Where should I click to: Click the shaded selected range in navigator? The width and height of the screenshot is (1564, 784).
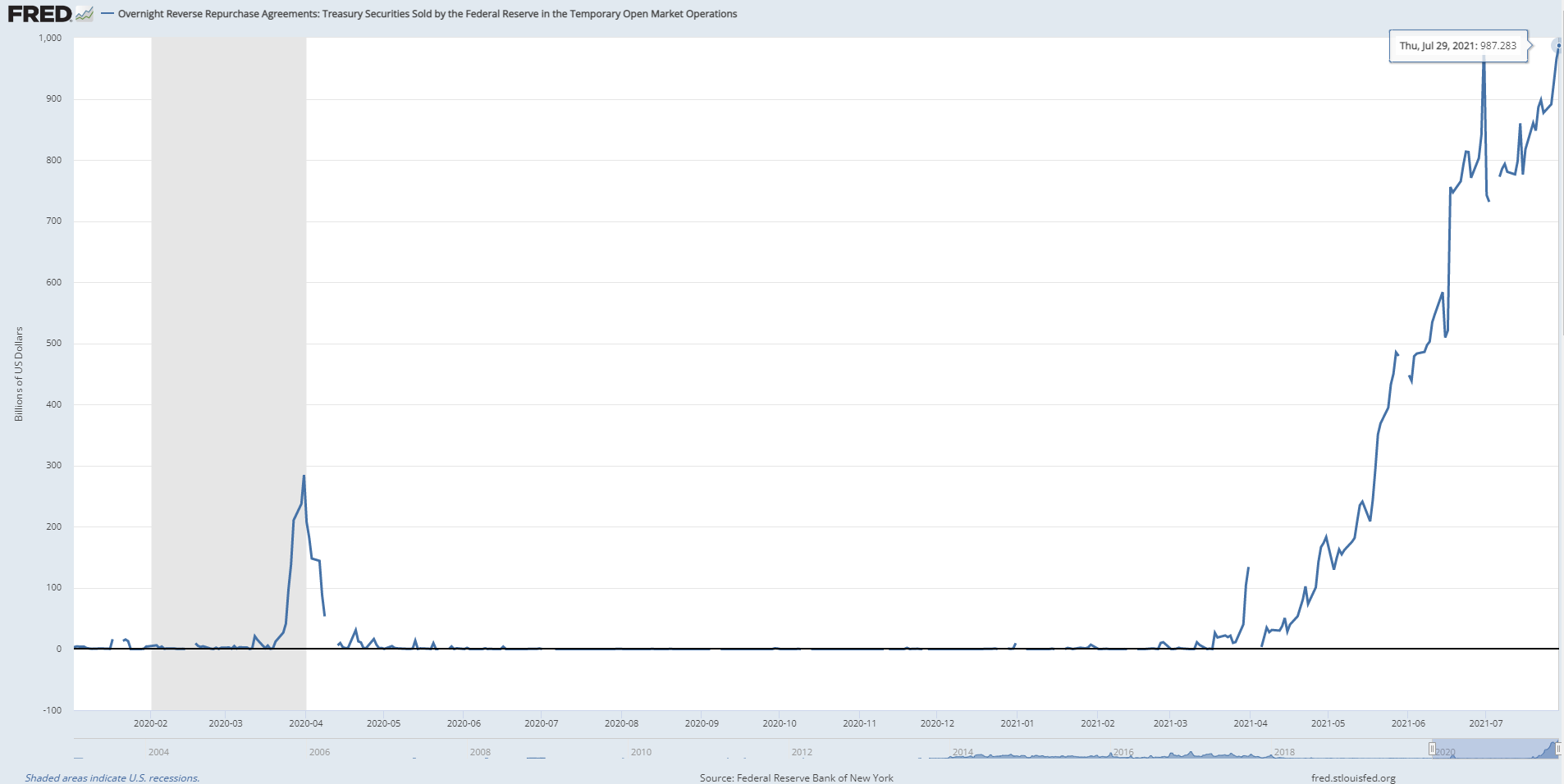coord(1495,748)
